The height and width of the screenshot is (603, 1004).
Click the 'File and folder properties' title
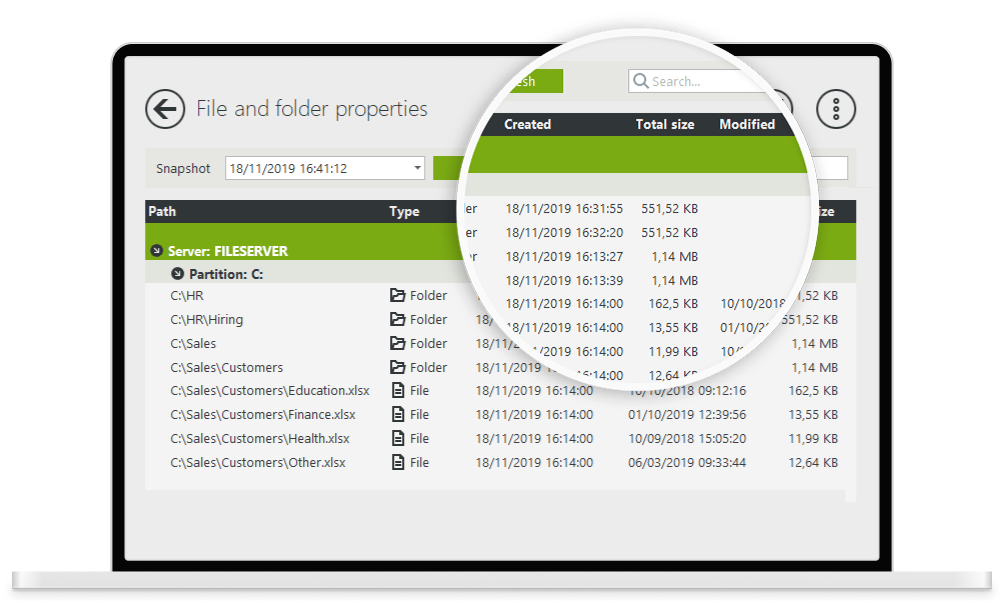[x=312, y=109]
